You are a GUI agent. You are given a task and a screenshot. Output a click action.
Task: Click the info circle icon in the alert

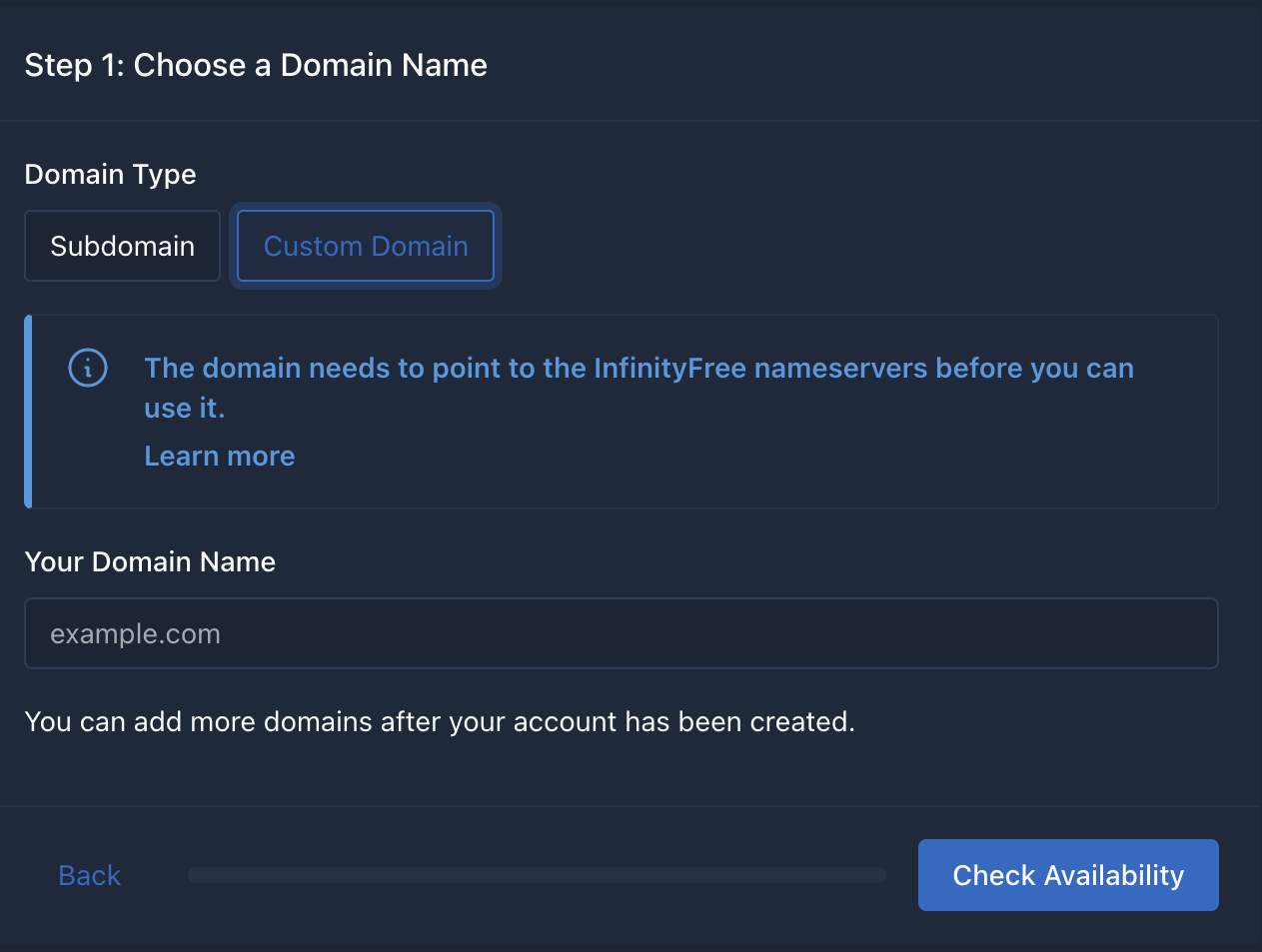(88, 368)
